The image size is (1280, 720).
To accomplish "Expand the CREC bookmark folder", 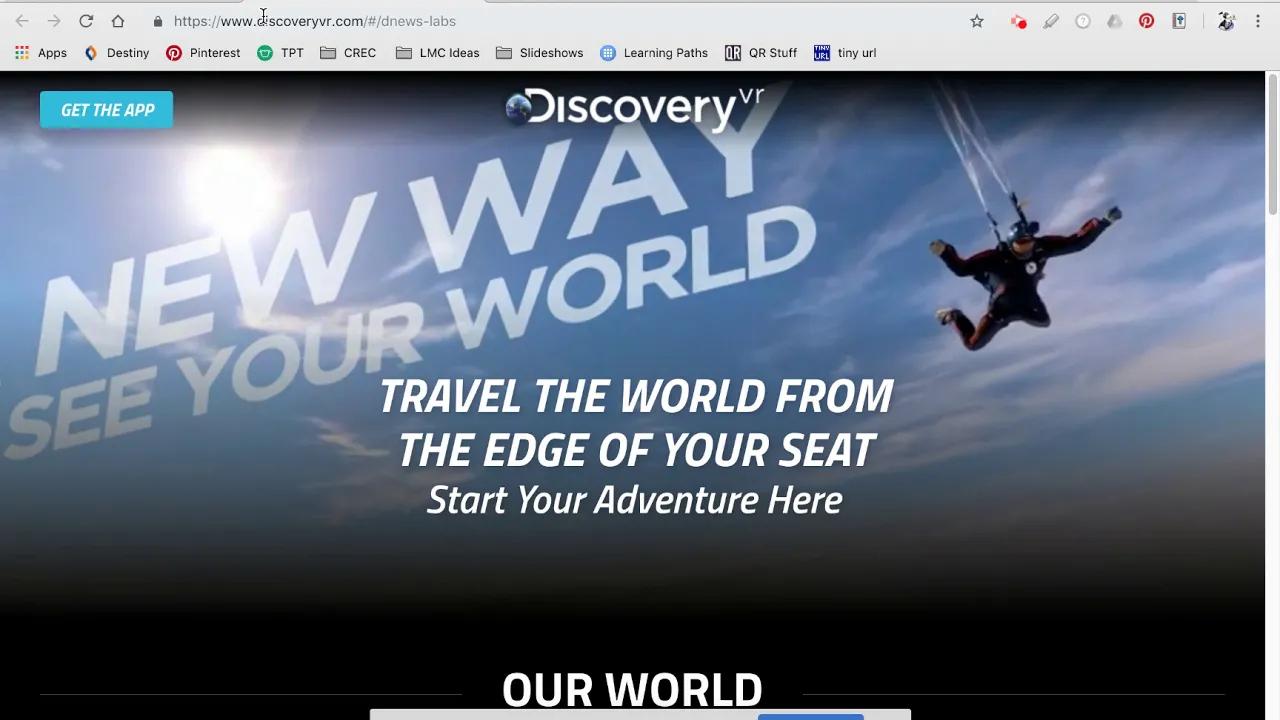I will point(348,53).
